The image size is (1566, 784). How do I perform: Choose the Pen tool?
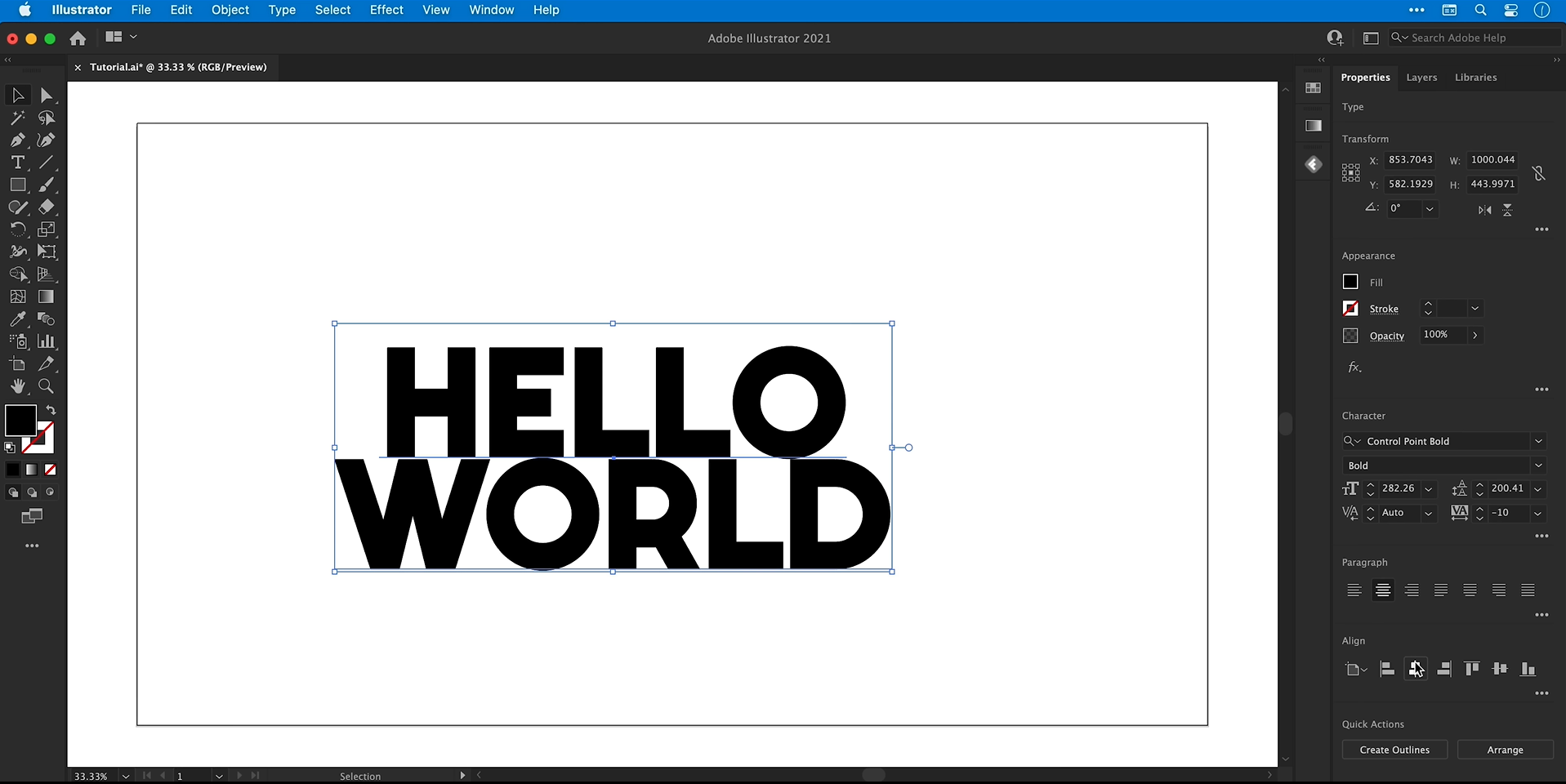pos(18,140)
